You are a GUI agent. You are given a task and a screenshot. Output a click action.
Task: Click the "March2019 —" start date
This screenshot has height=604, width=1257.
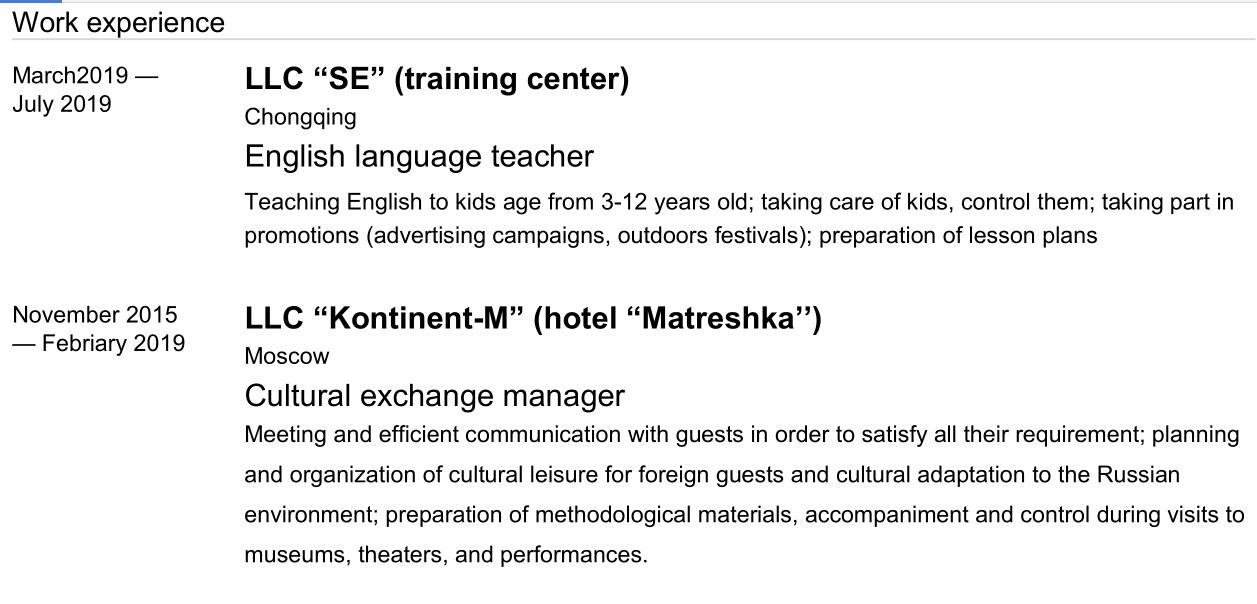tap(85, 76)
